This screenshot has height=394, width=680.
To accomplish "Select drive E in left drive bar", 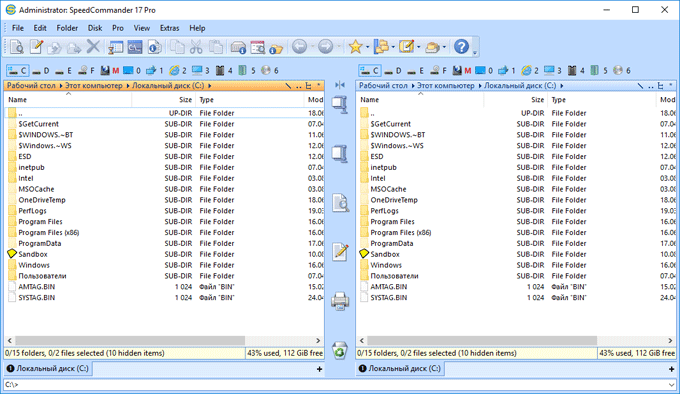I will coord(64,70).
